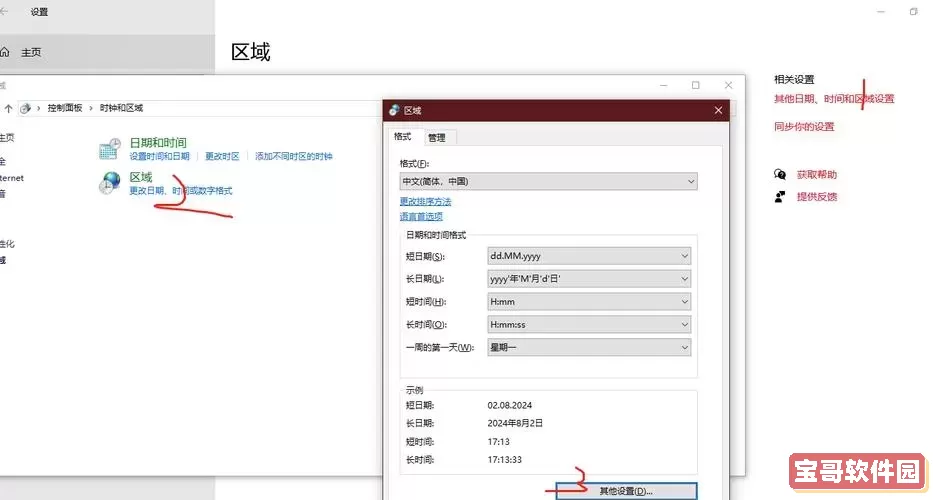
Task: Click the 提供反馈 person icon
Action: (x=780, y=197)
